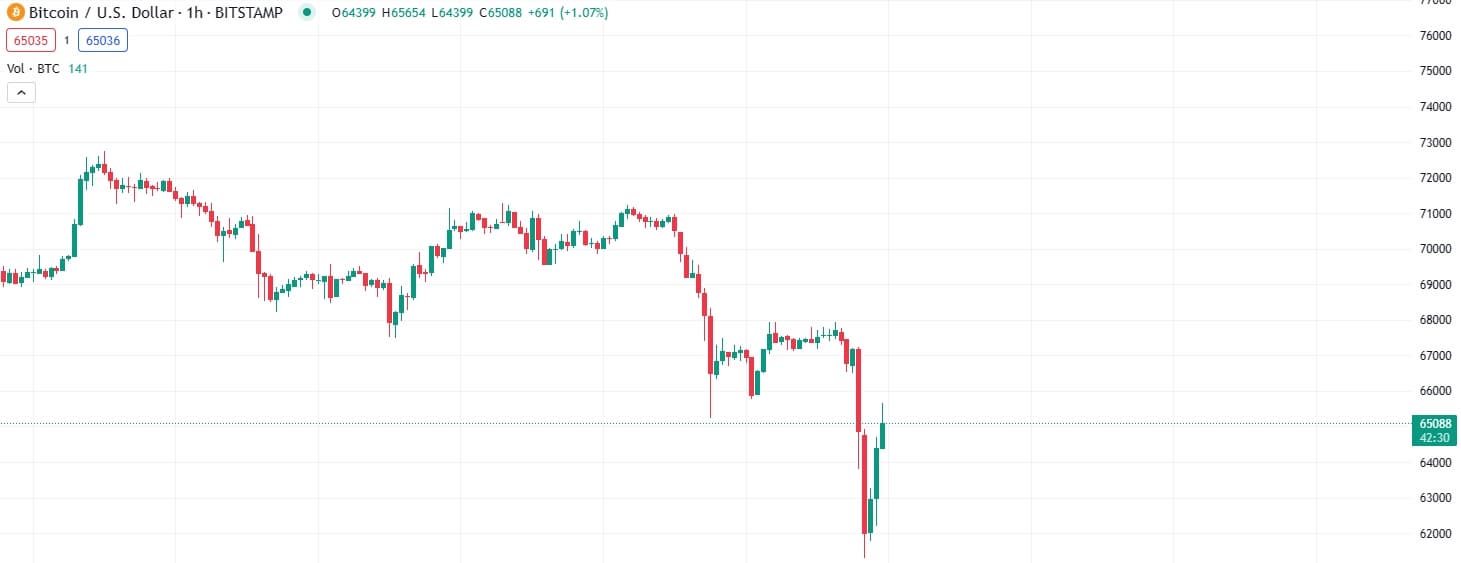Click the blue buy price 65036
This screenshot has width=1461, height=563.
tap(104, 40)
